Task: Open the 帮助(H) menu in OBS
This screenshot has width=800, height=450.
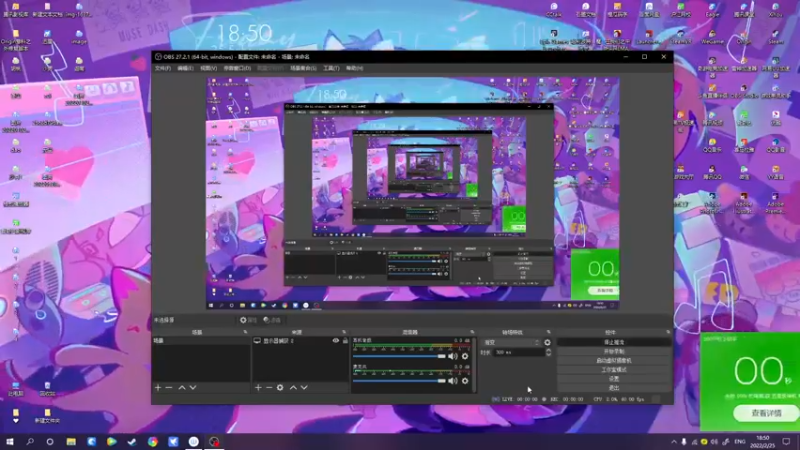Action: click(354, 68)
